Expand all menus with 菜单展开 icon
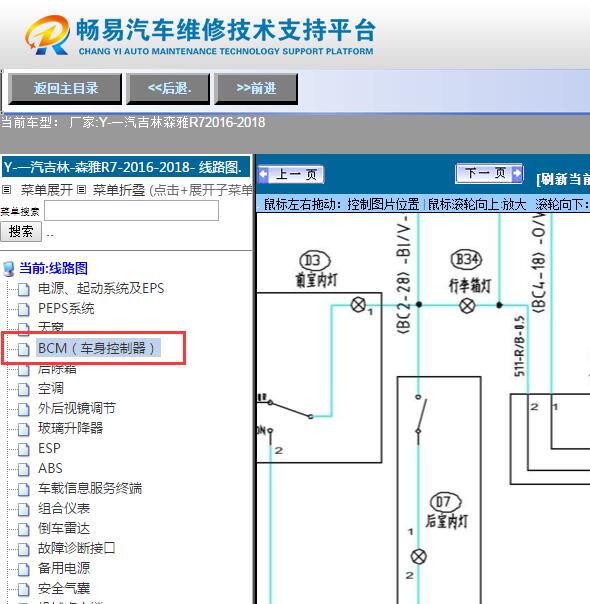Image resolution: width=590 pixels, height=604 pixels. click(x=6, y=190)
